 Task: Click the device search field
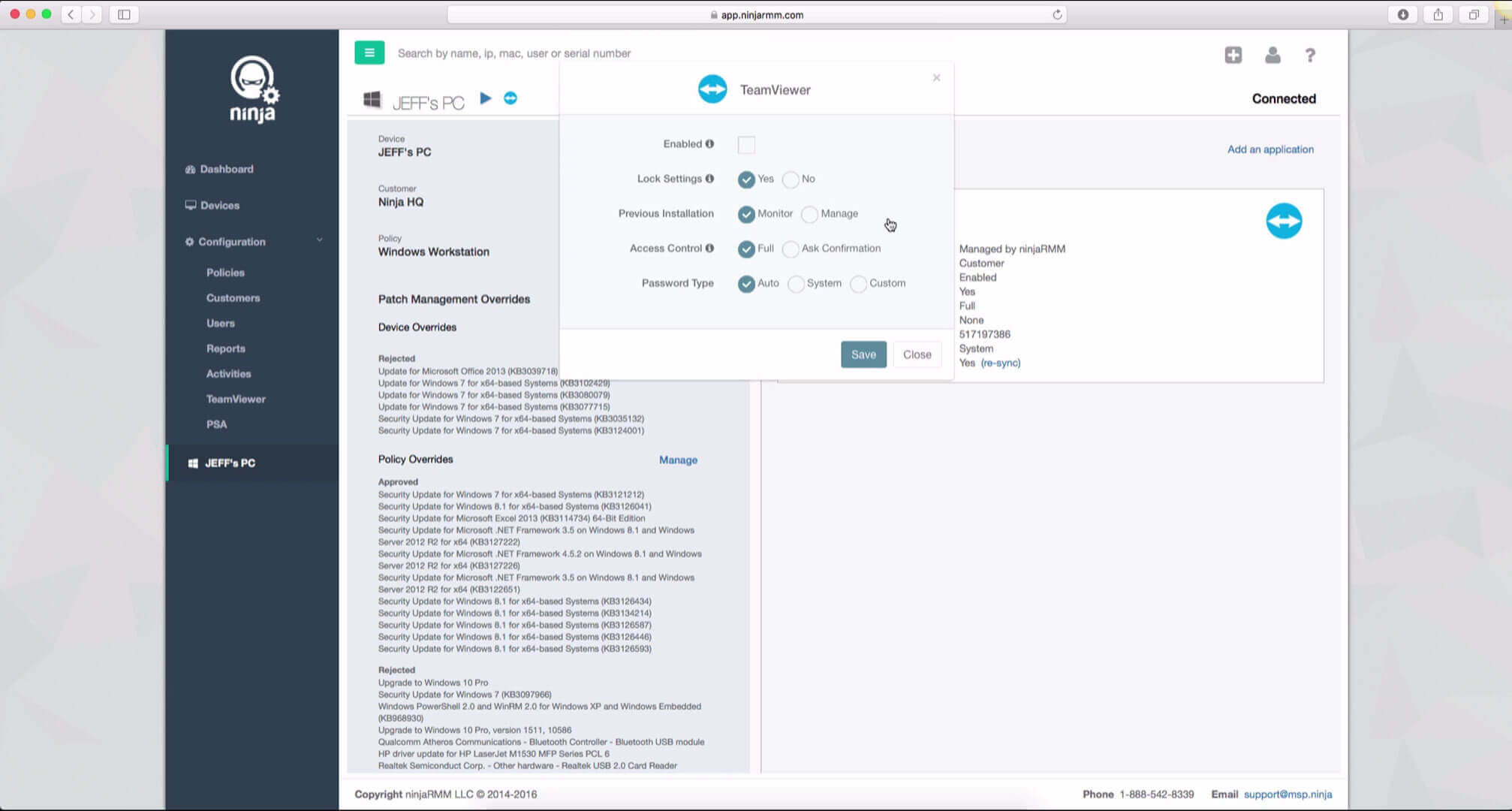pyautogui.click(x=514, y=53)
